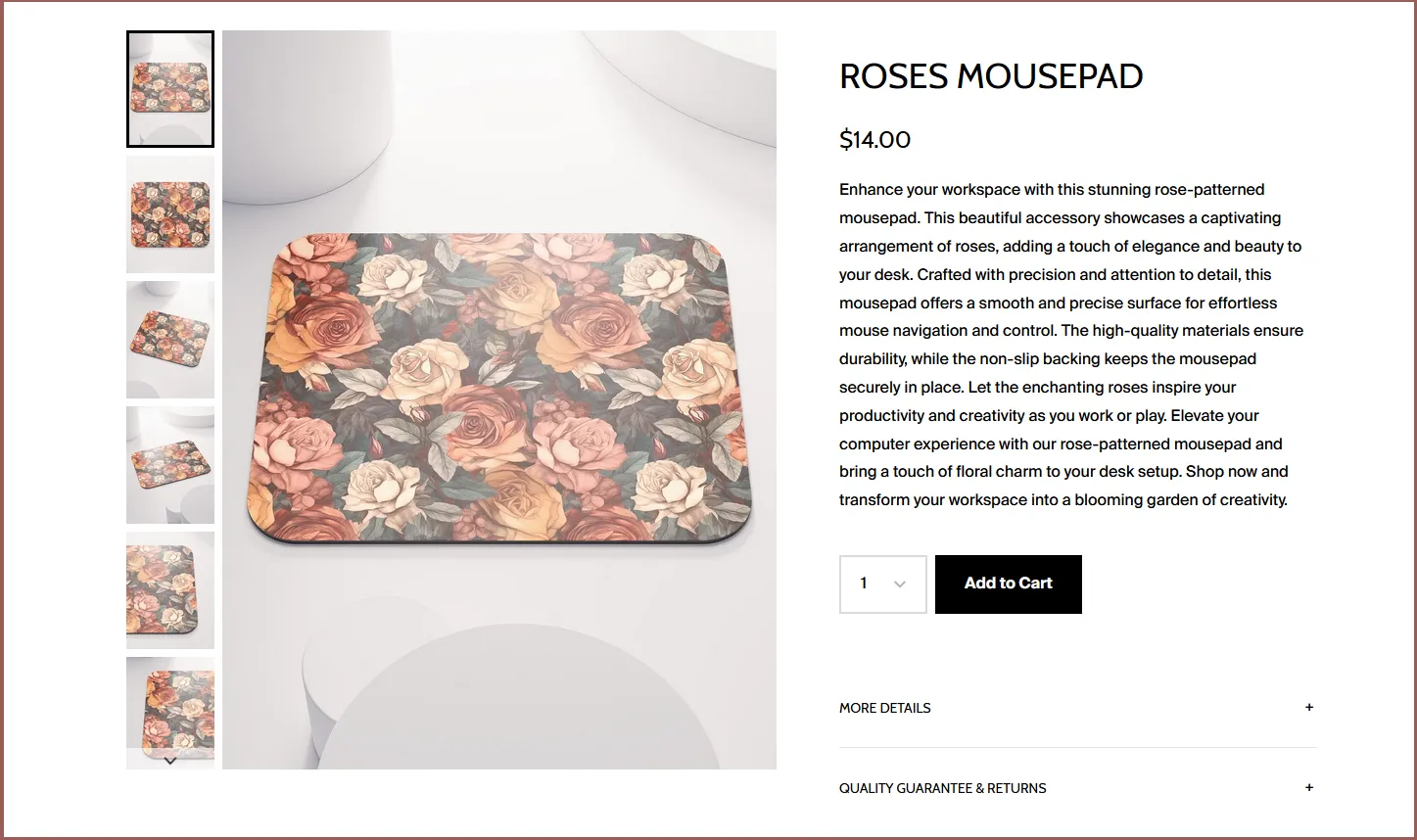Select the quantity value showing 1

coord(863,583)
